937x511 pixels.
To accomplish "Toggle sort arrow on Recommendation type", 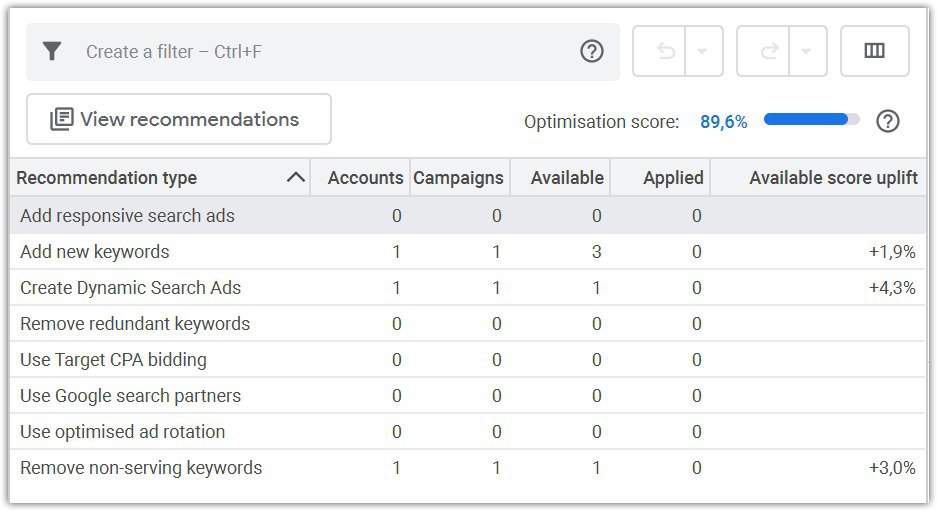I will tap(295, 178).
